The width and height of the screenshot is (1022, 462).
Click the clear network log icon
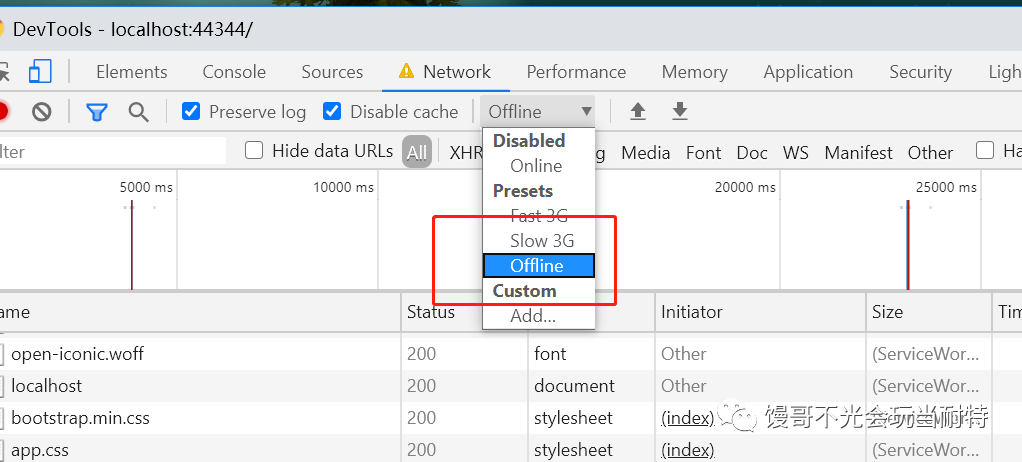coord(42,112)
